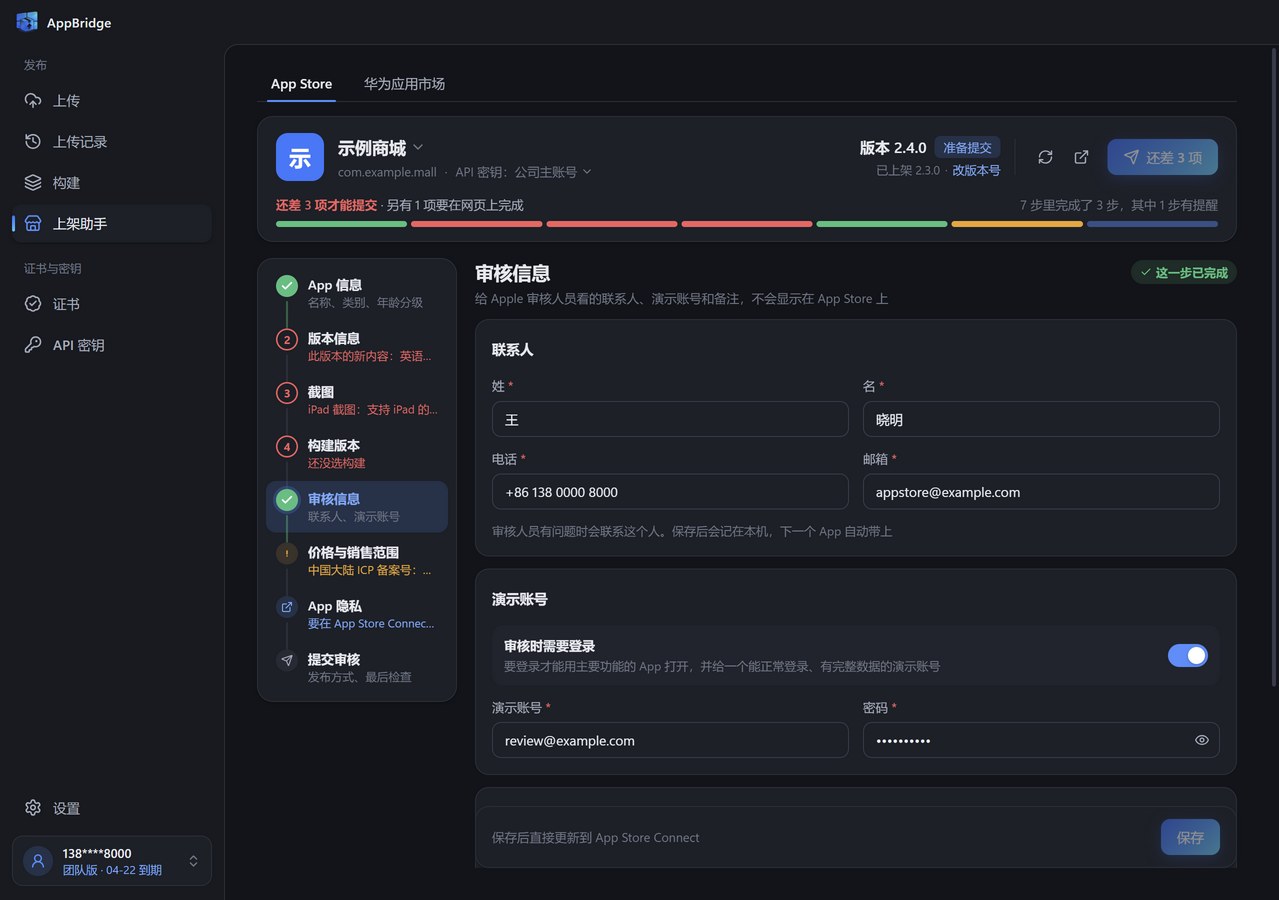Click the vertical scrollbar on right
The width and height of the screenshot is (1279, 900).
(1273, 365)
